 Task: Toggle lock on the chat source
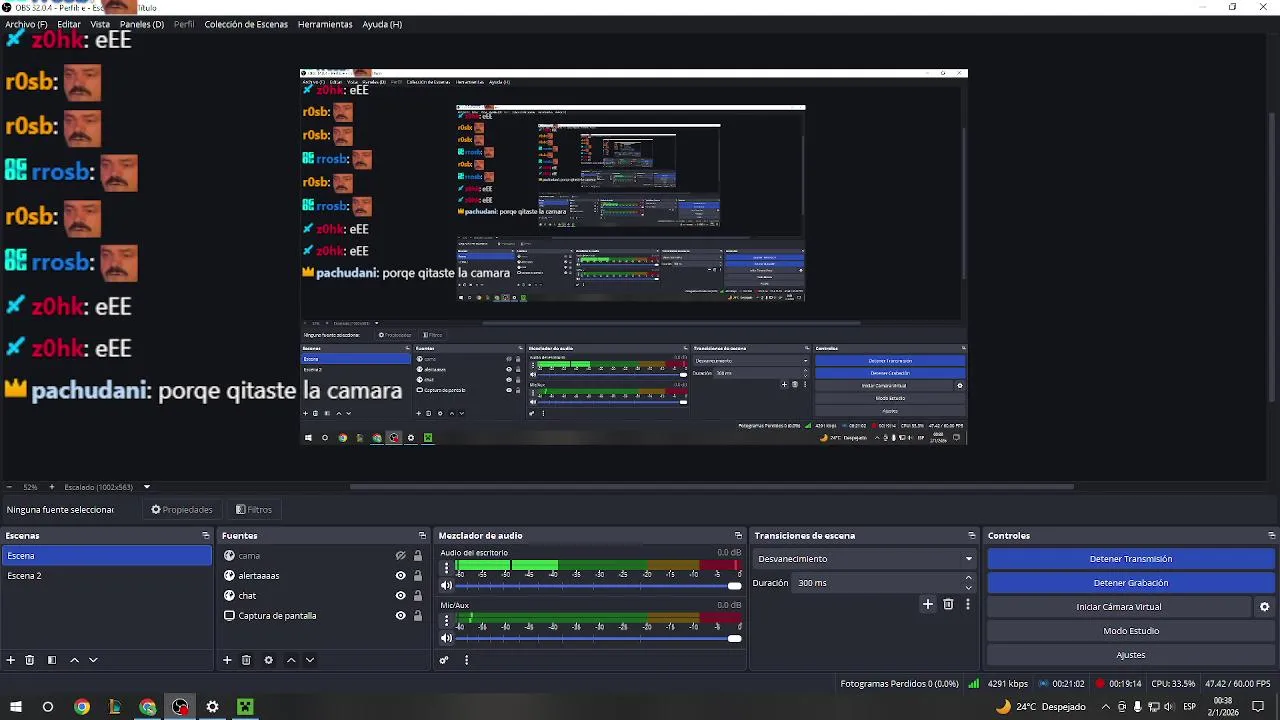(x=418, y=596)
